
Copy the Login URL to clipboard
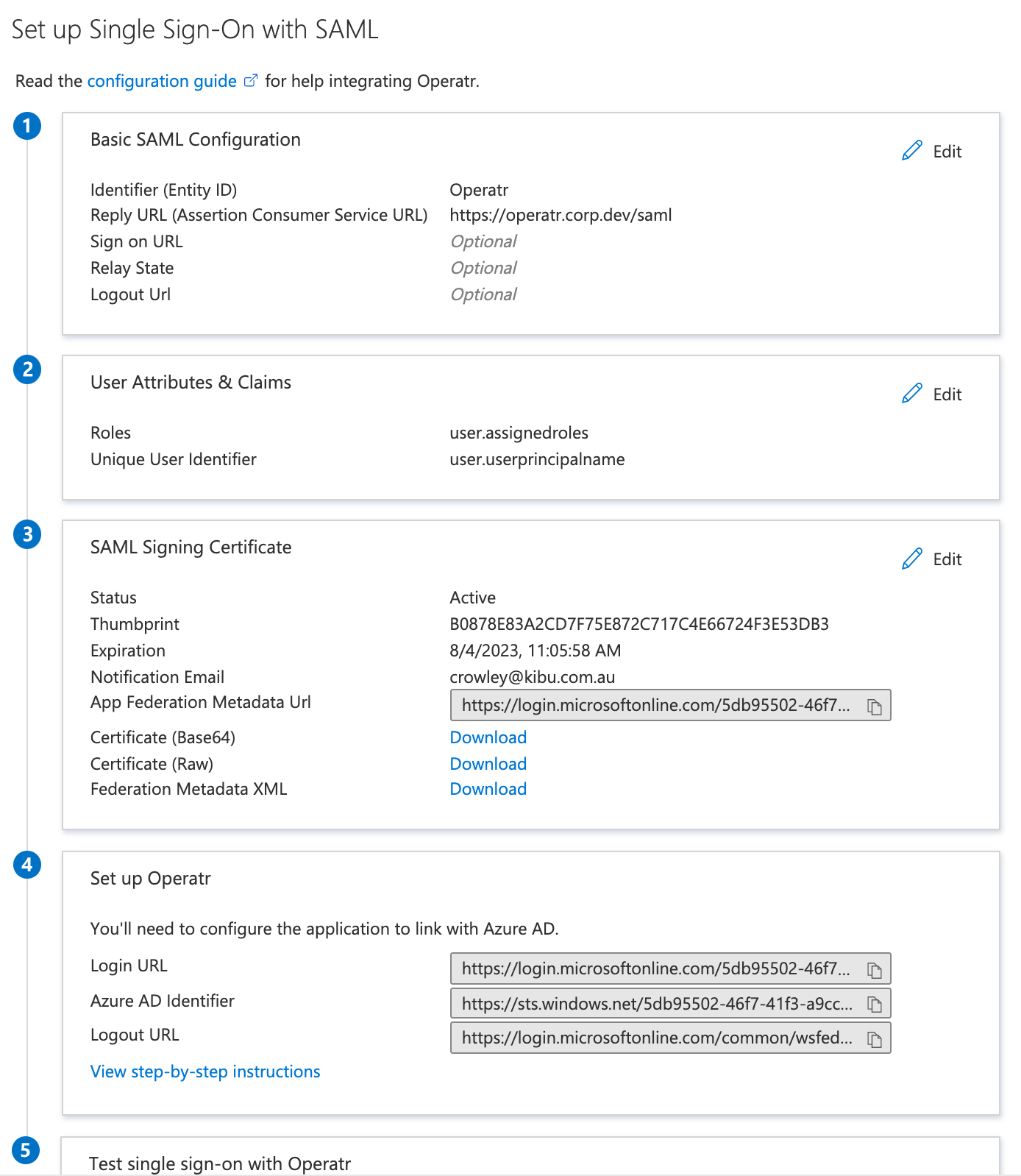click(875, 970)
